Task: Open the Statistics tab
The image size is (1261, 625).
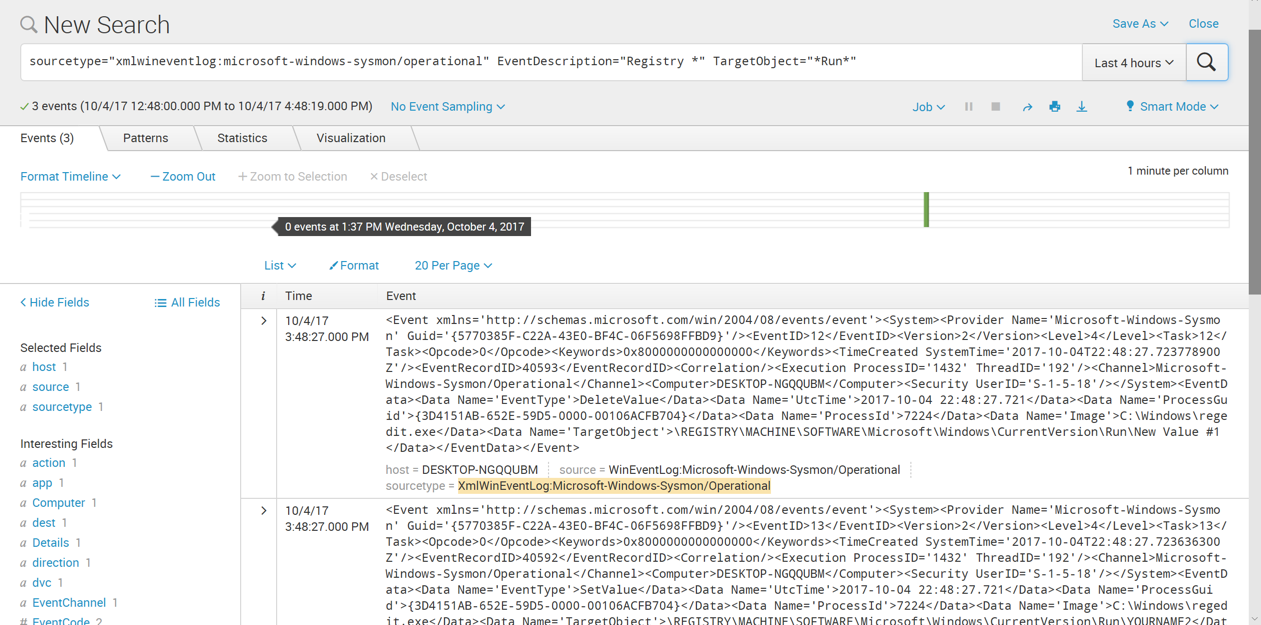Action: coord(242,138)
